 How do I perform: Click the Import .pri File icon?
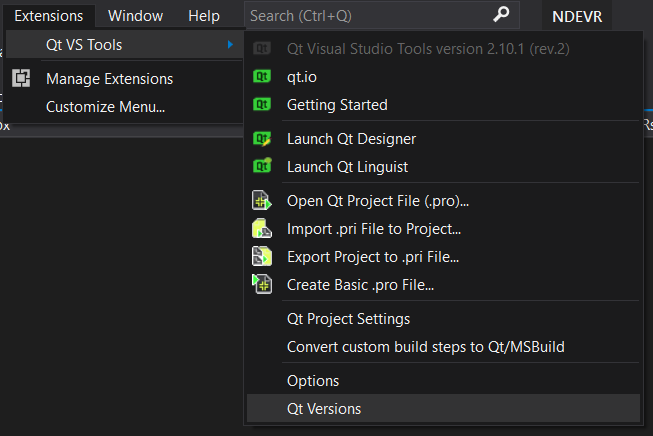click(x=262, y=228)
